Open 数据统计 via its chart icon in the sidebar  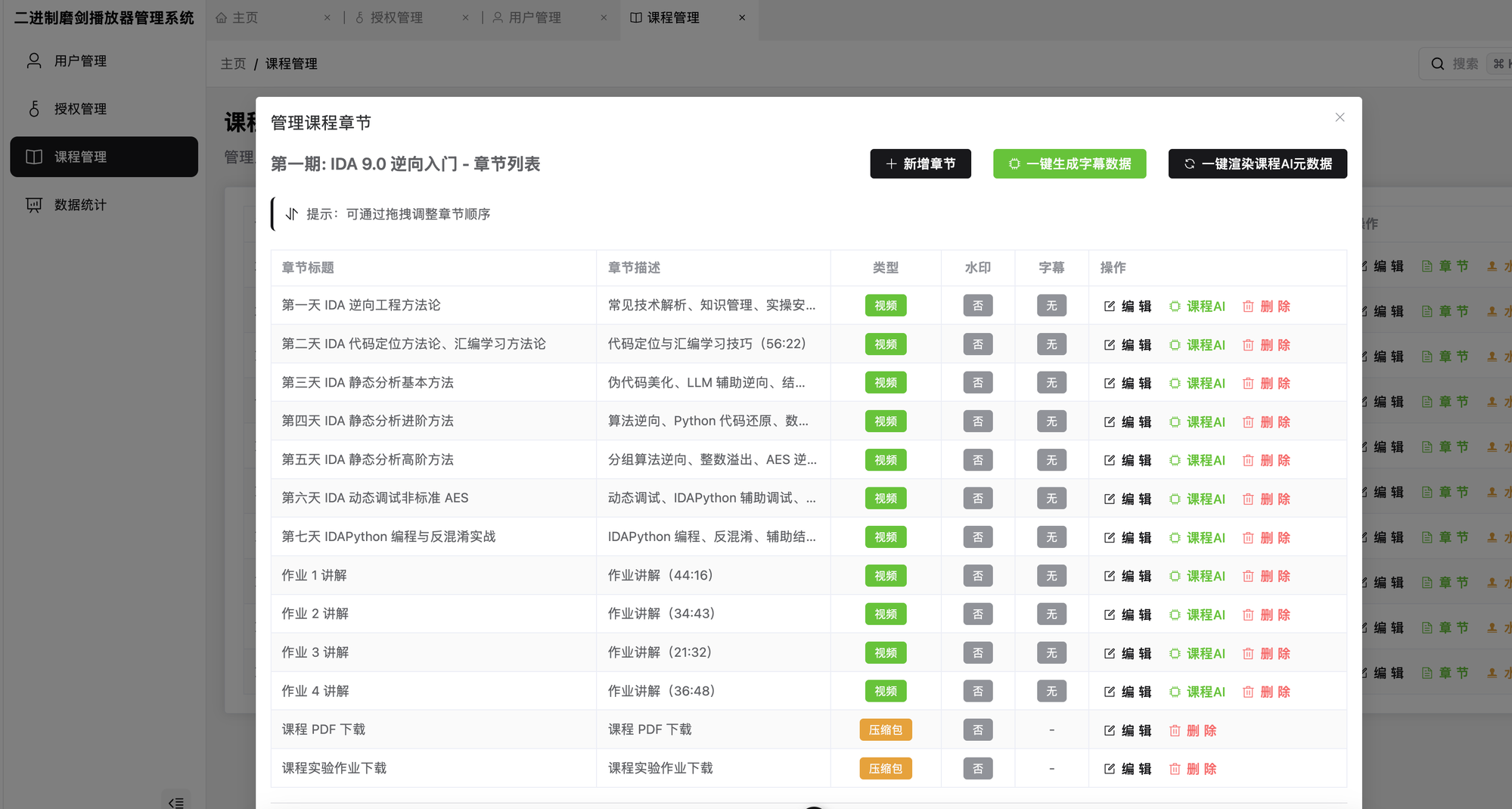click(x=33, y=204)
